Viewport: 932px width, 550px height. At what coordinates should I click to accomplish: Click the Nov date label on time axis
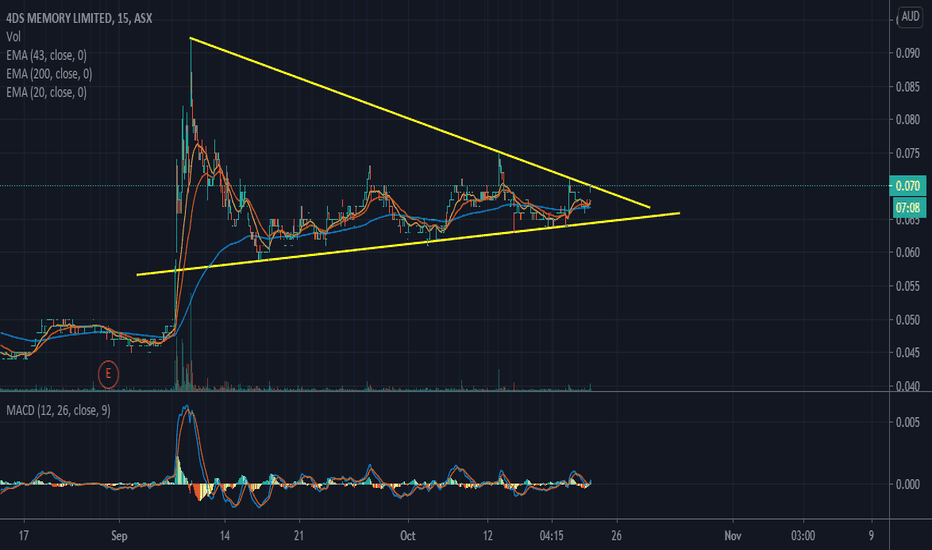733,536
